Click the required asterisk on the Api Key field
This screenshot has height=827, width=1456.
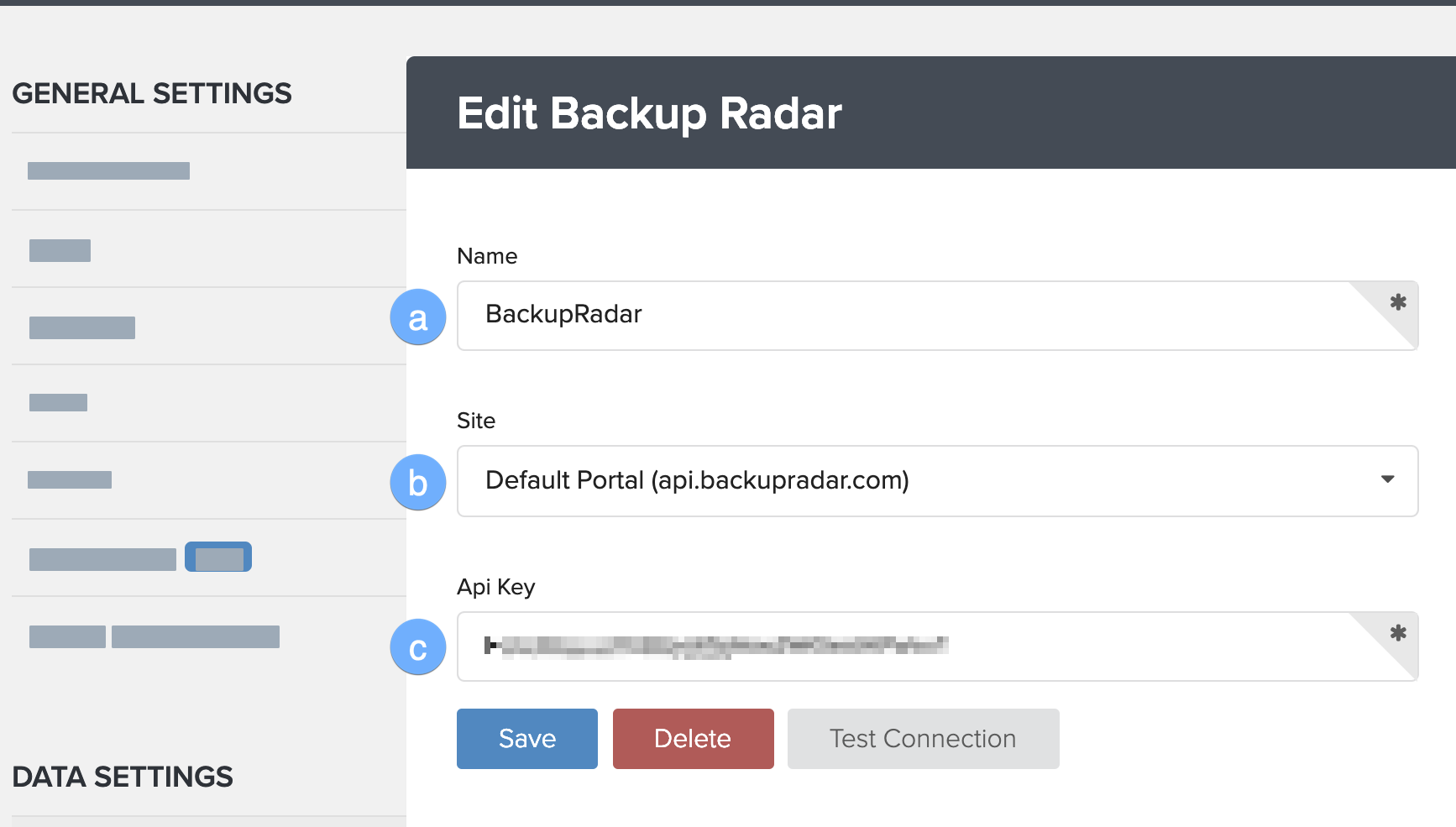1396,636
